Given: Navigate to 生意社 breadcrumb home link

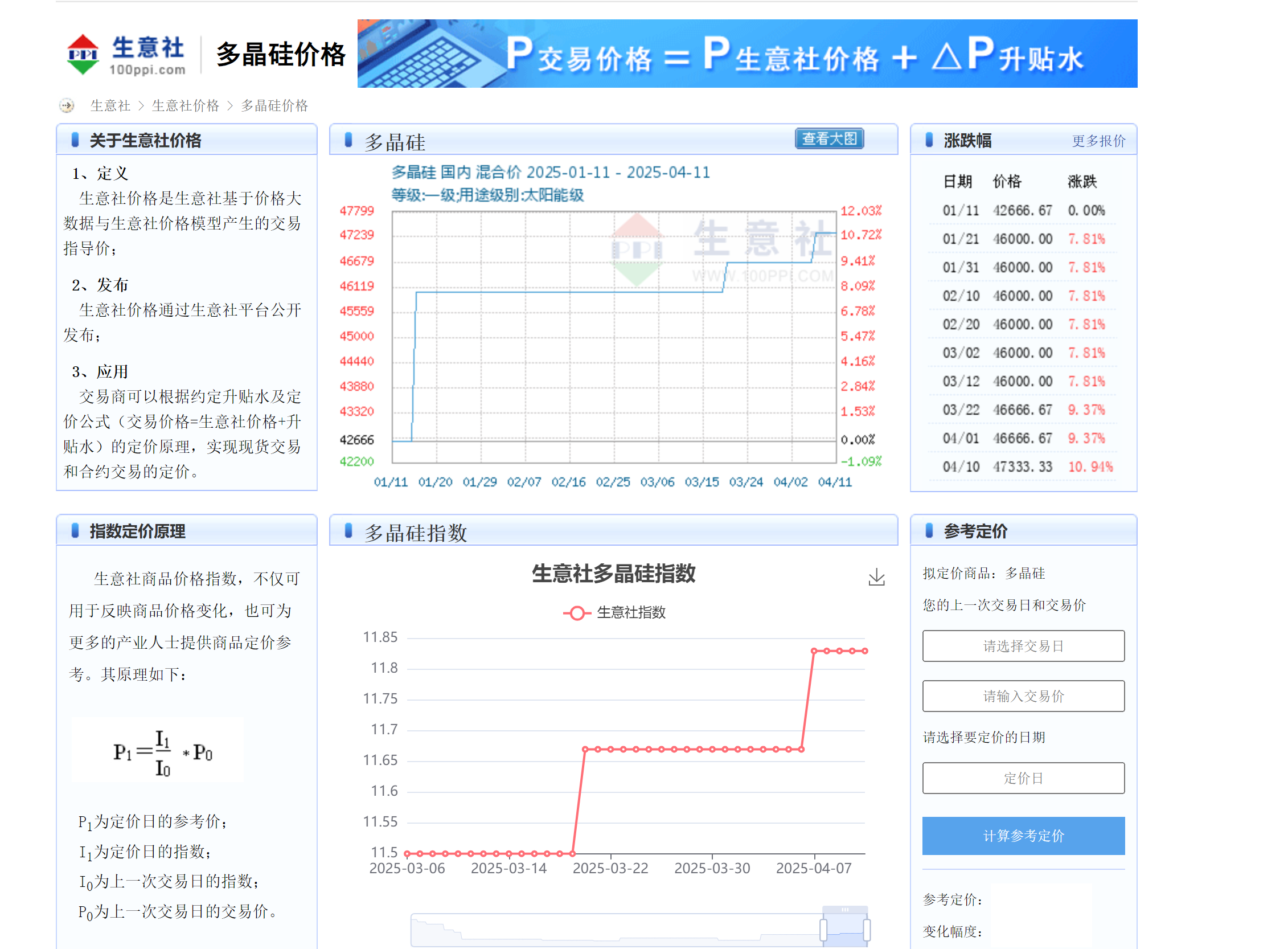Looking at the screenshot, I should click(x=110, y=106).
